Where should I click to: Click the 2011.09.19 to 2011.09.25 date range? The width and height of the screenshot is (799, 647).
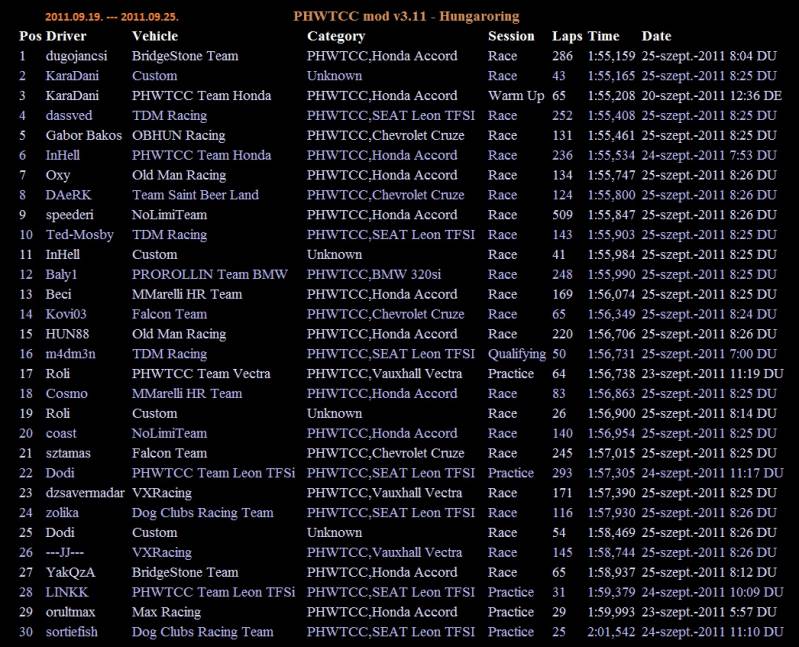point(119,18)
